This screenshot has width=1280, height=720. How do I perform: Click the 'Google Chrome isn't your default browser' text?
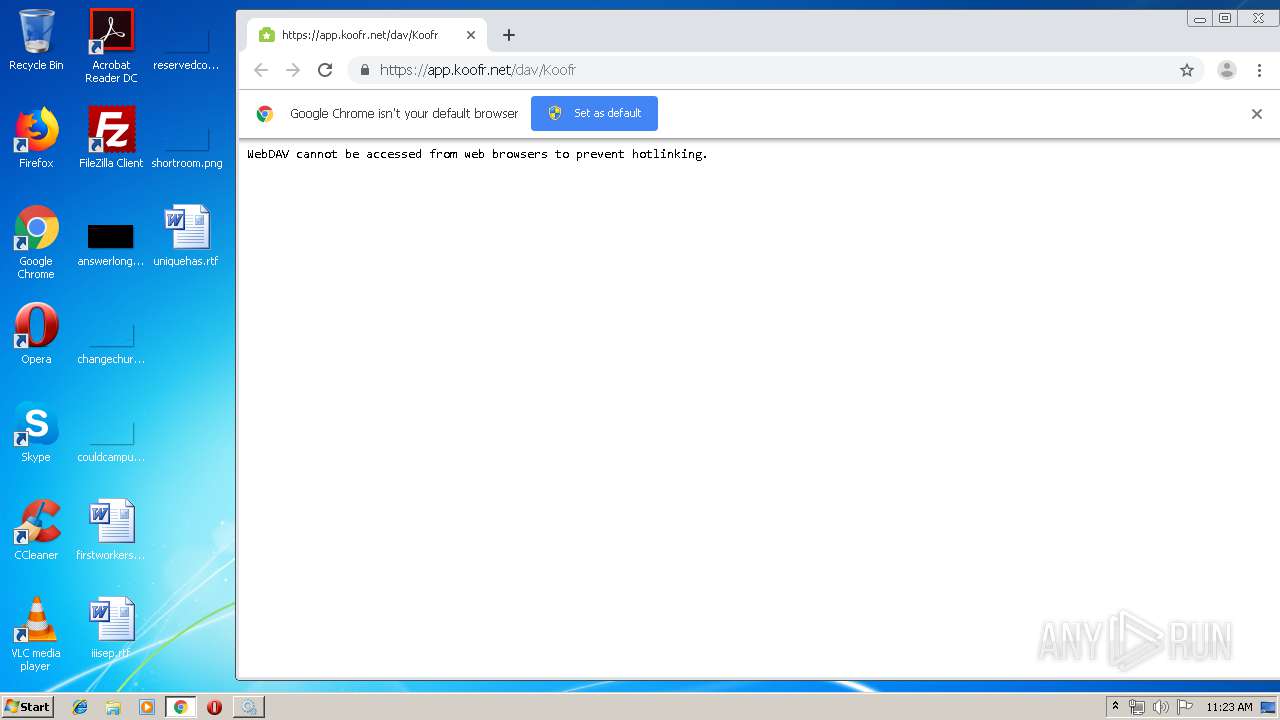tap(404, 113)
